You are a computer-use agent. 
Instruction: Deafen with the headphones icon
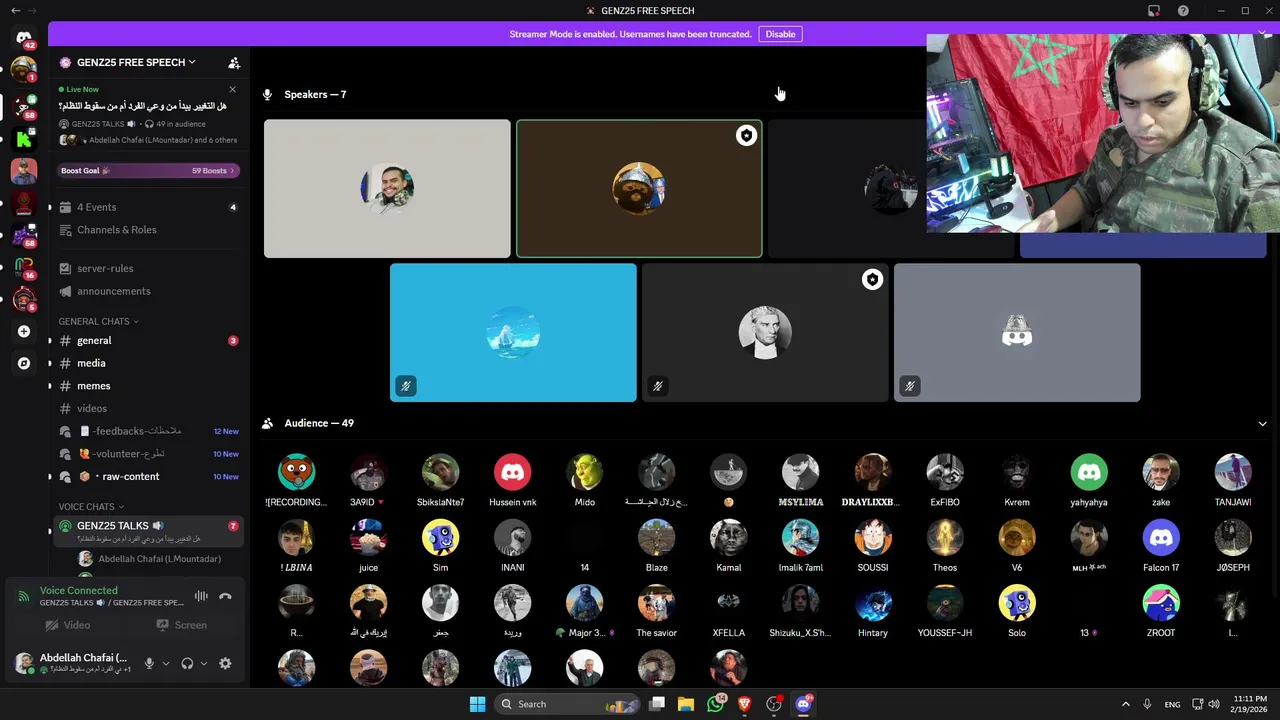coord(187,663)
